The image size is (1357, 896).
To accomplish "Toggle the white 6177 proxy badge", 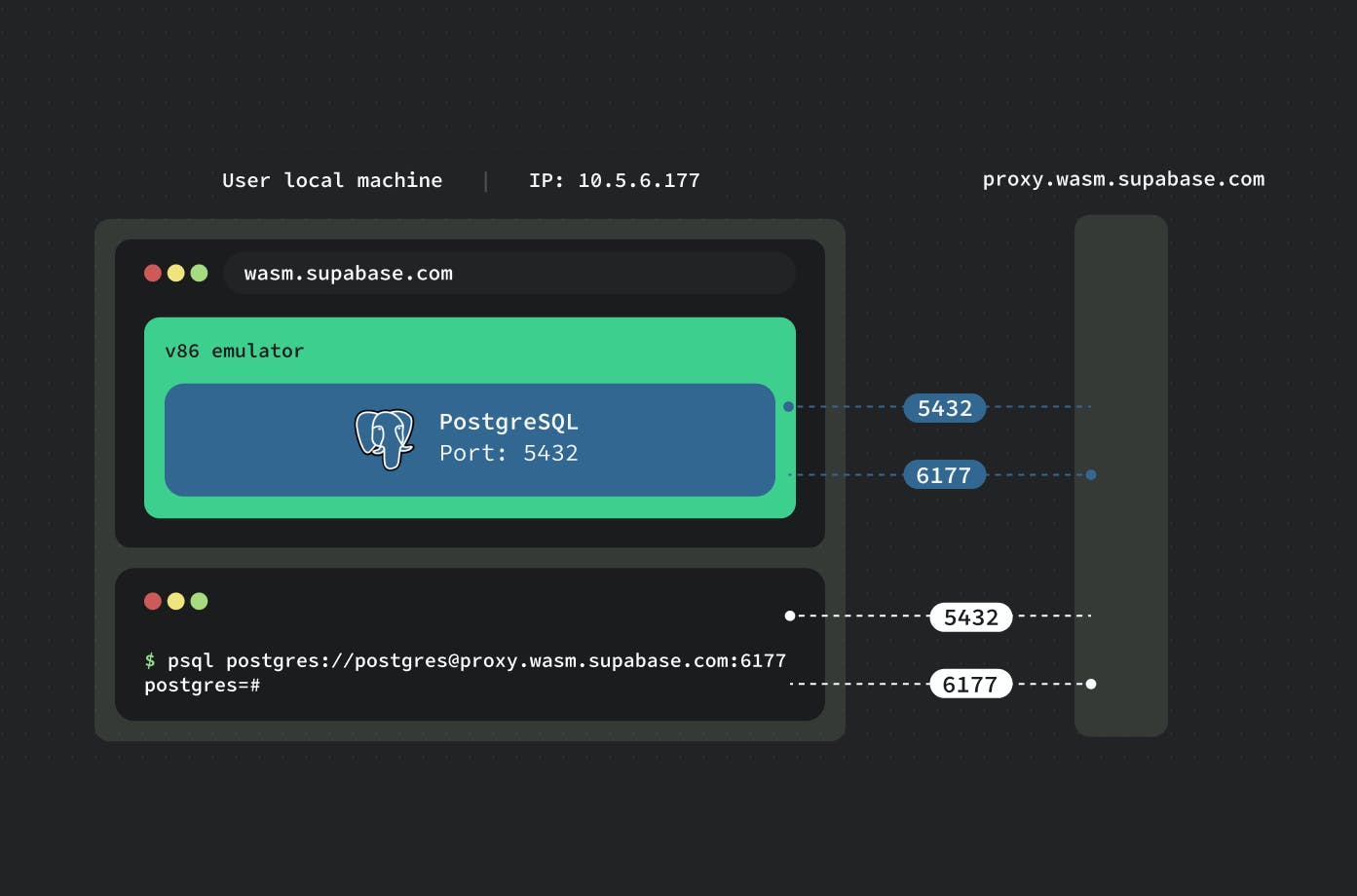I will pos(970,684).
